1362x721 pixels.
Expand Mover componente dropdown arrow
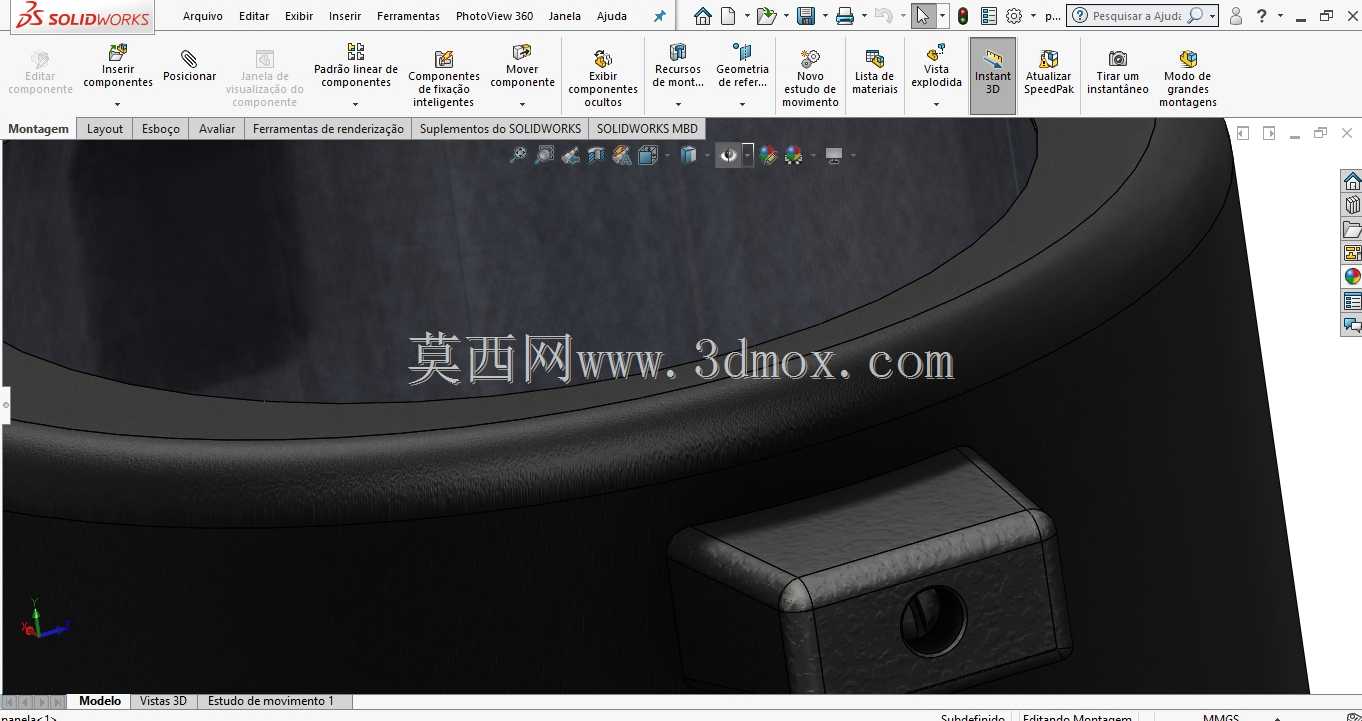coord(522,104)
